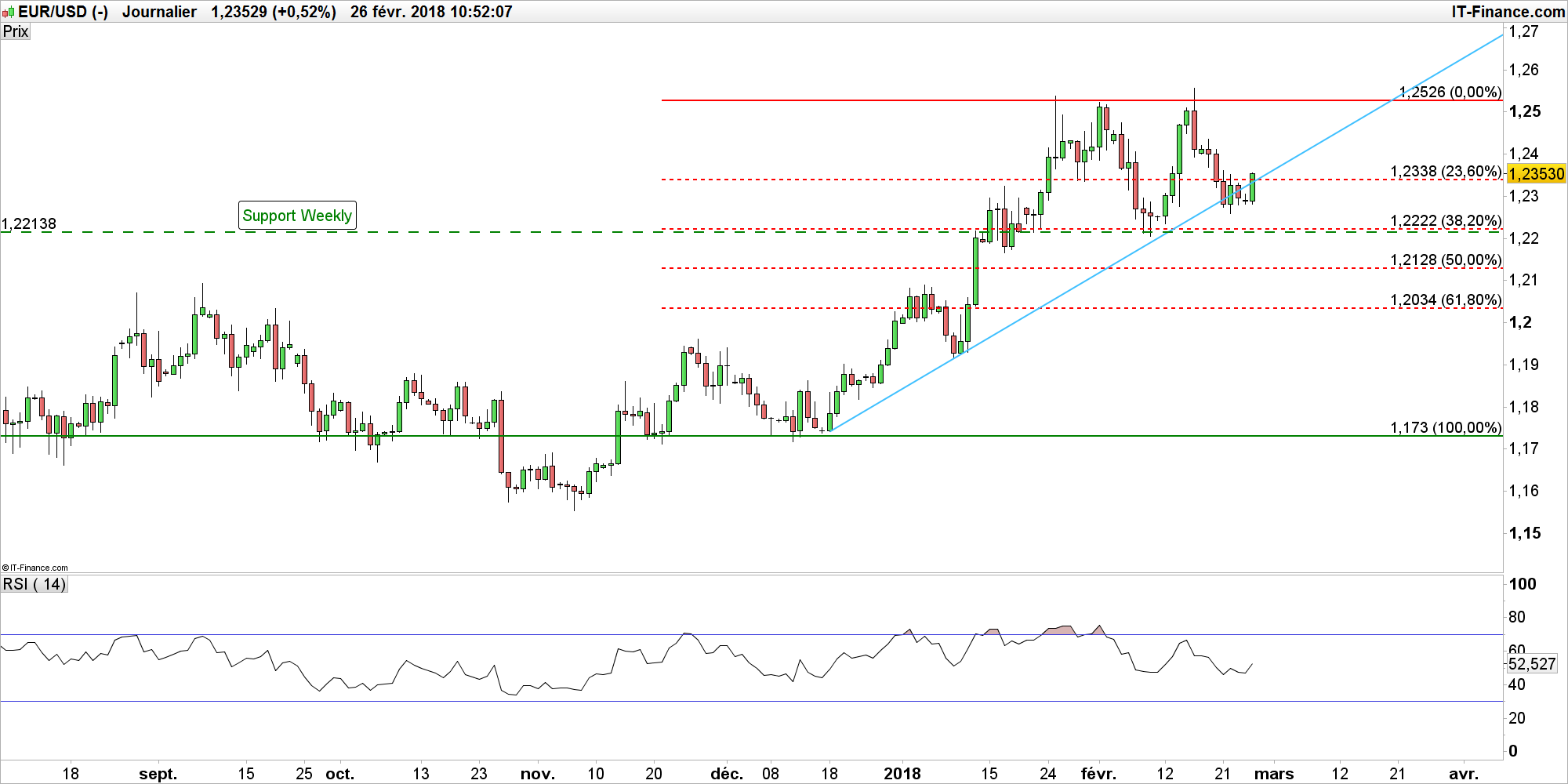This screenshot has height=784, width=1568.
Task: Open the IT-Finance.com link at top right
Action: click(1508, 12)
